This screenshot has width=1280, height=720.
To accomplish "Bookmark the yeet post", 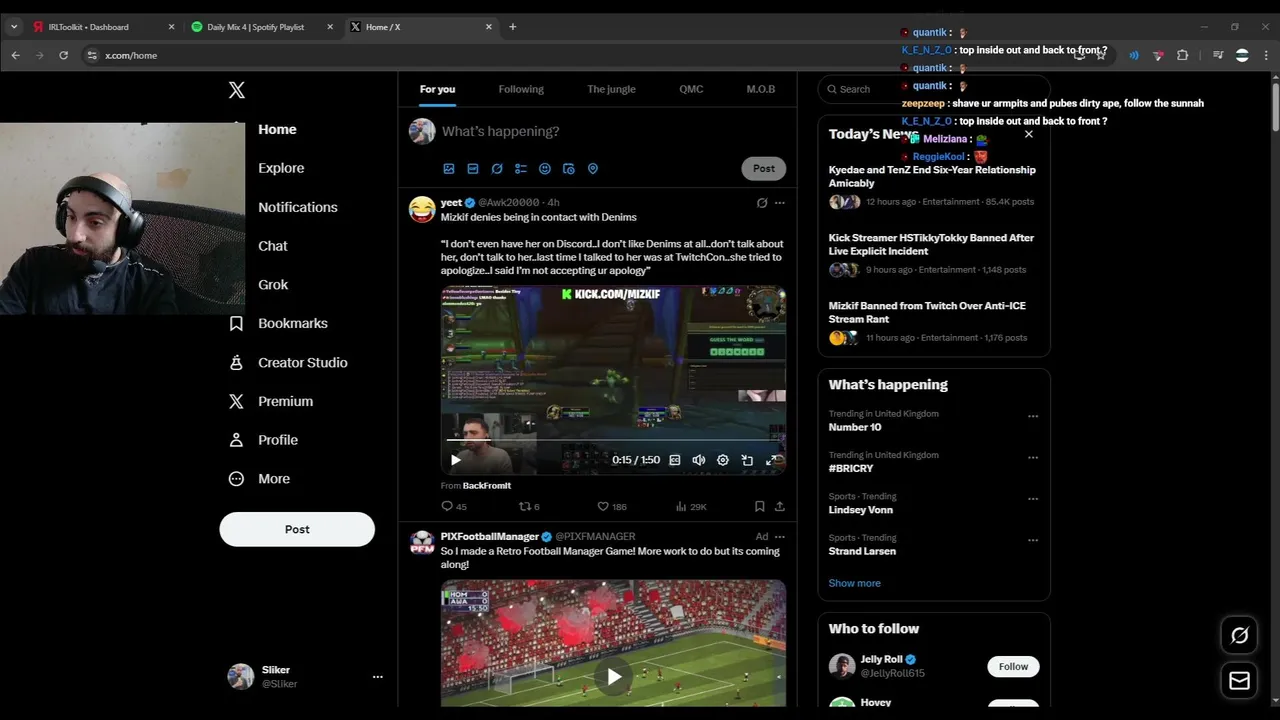I will pos(760,507).
